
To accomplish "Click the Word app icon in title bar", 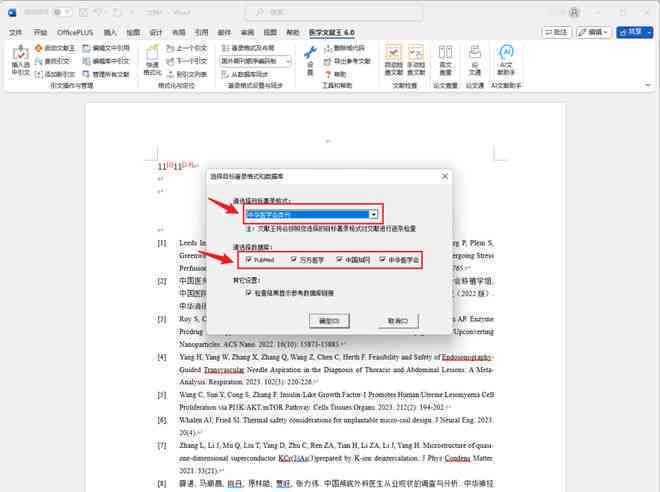I will click(12, 12).
